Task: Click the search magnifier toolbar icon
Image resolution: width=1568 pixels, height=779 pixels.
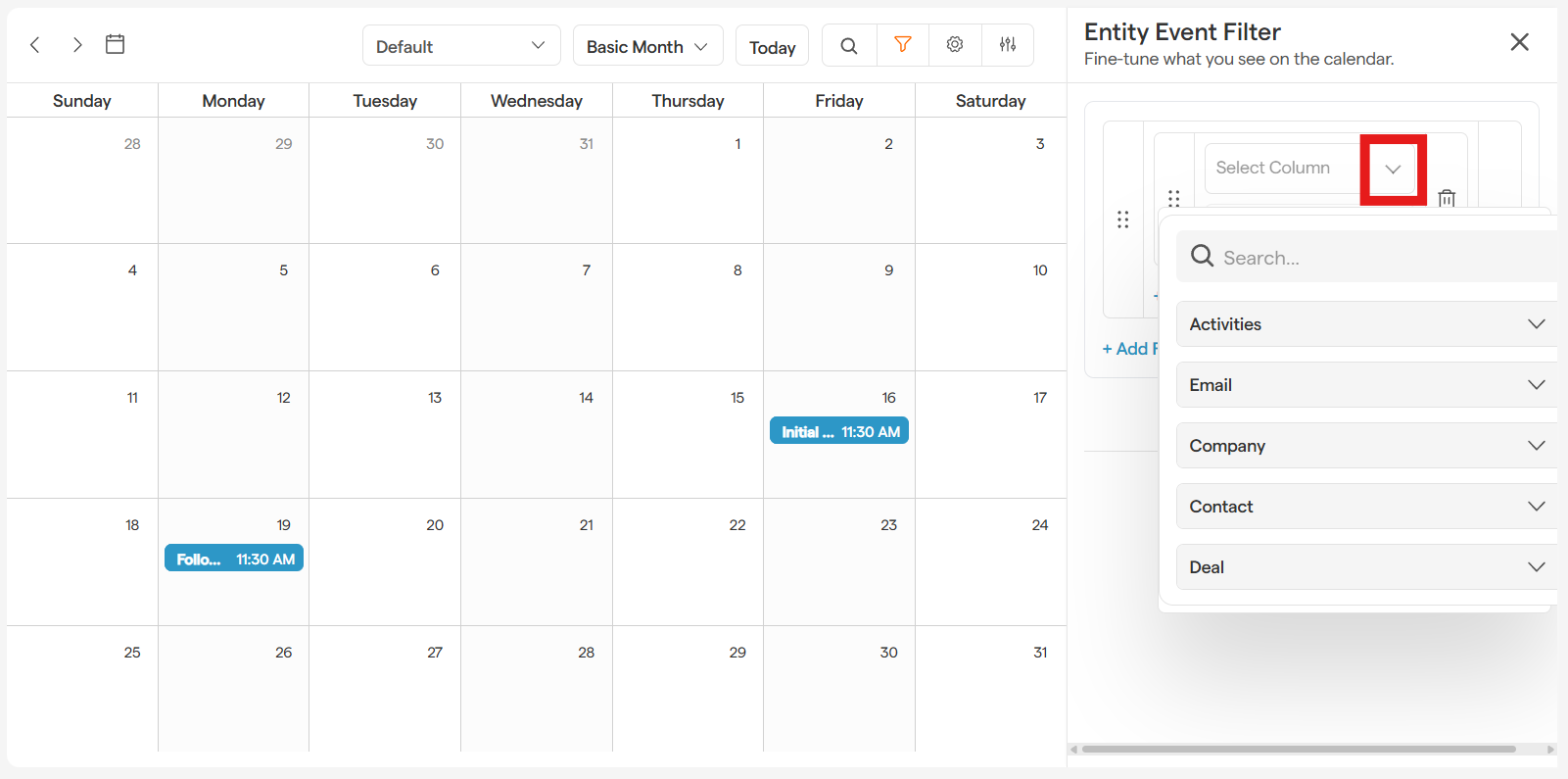Action: (849, 46)
